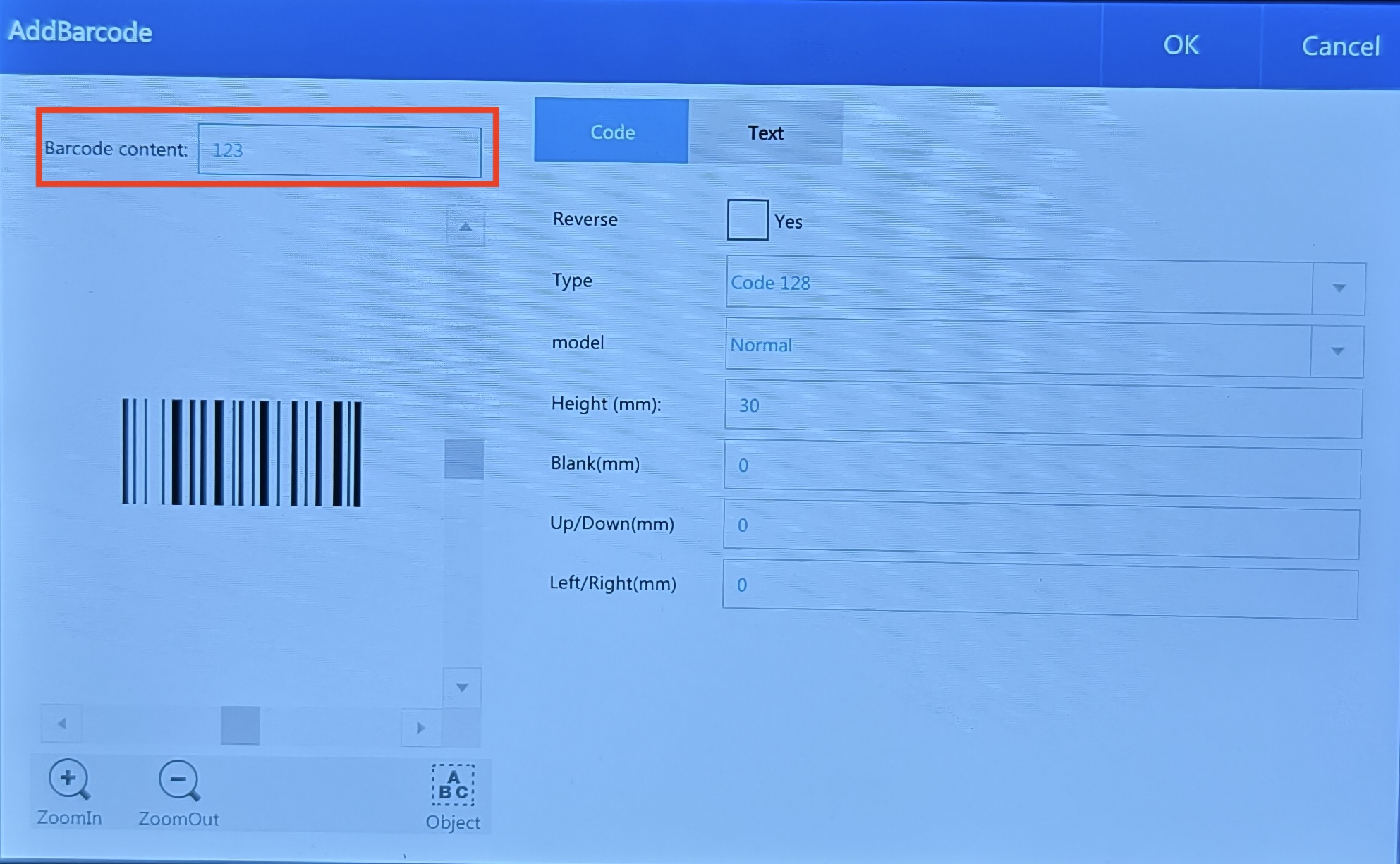Open the Type dropdown showing Code 128
1400x864 pixels.
[x=1045, y=286]
